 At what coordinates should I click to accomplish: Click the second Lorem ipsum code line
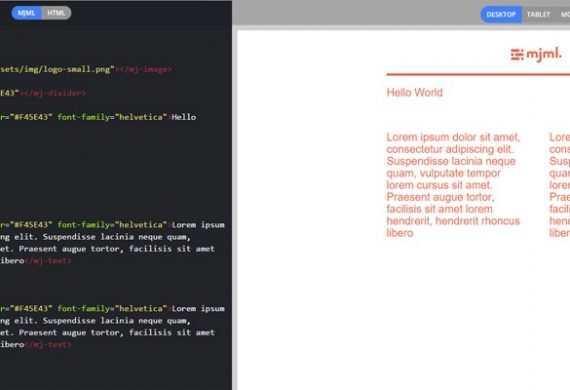tap(112, 309)
